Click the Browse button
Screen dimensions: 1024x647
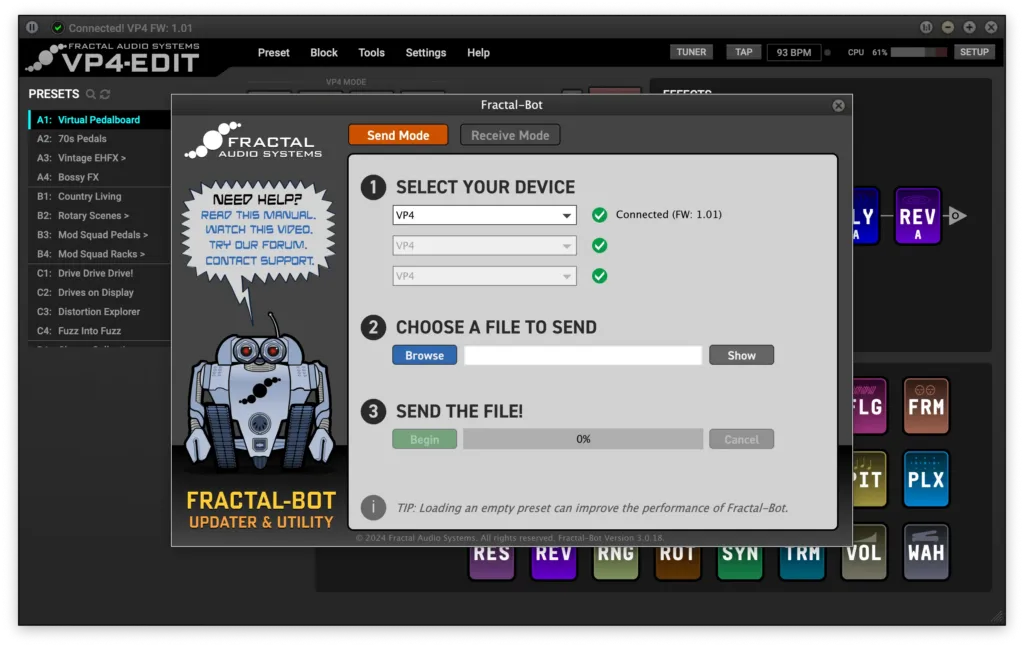tap(424, 355)
